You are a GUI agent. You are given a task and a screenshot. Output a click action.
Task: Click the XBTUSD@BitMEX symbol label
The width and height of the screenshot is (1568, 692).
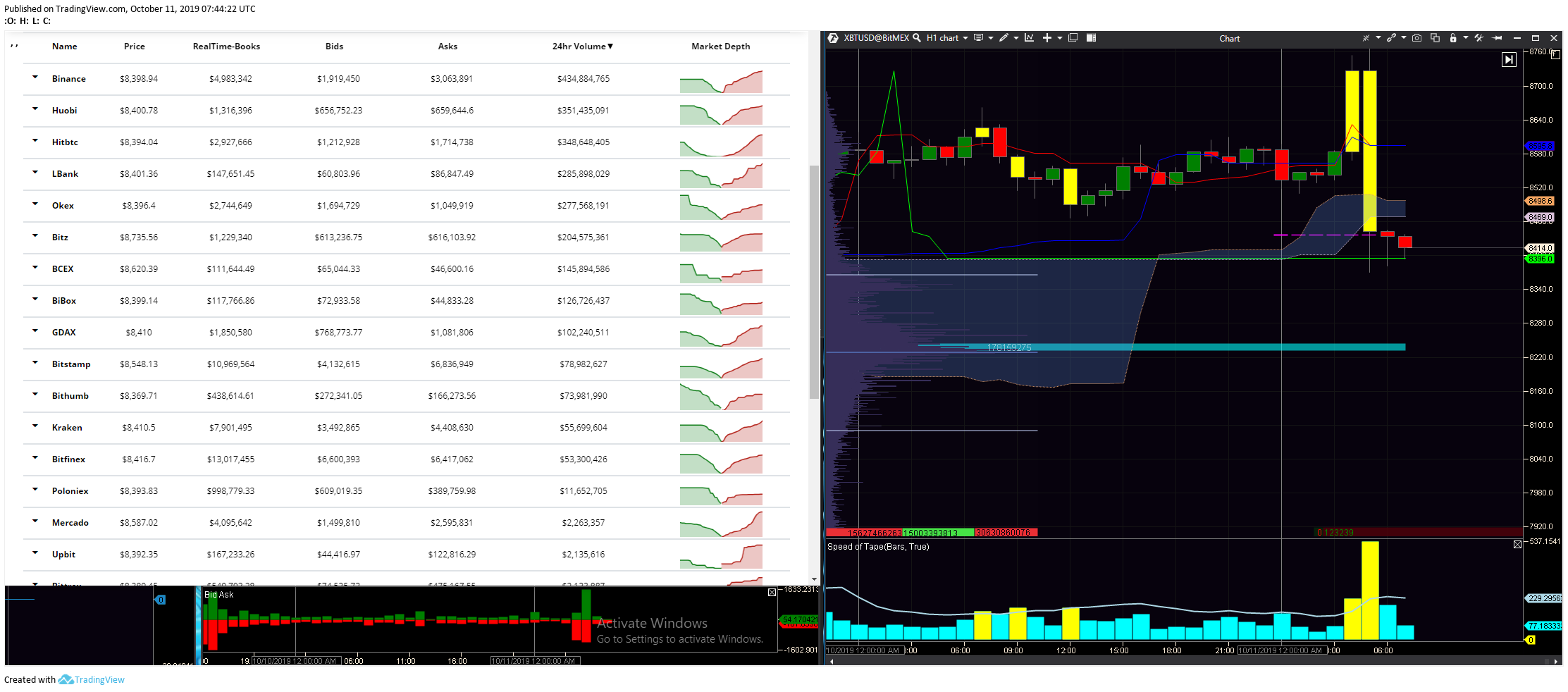click(x=876, y=38)
